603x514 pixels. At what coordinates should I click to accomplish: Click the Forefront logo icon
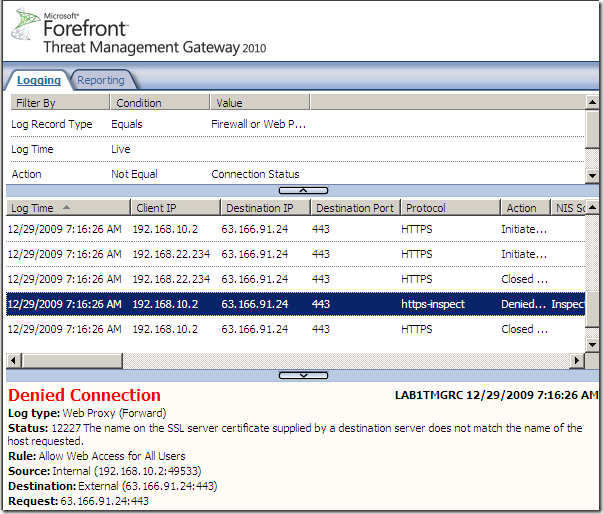(25, 24)
